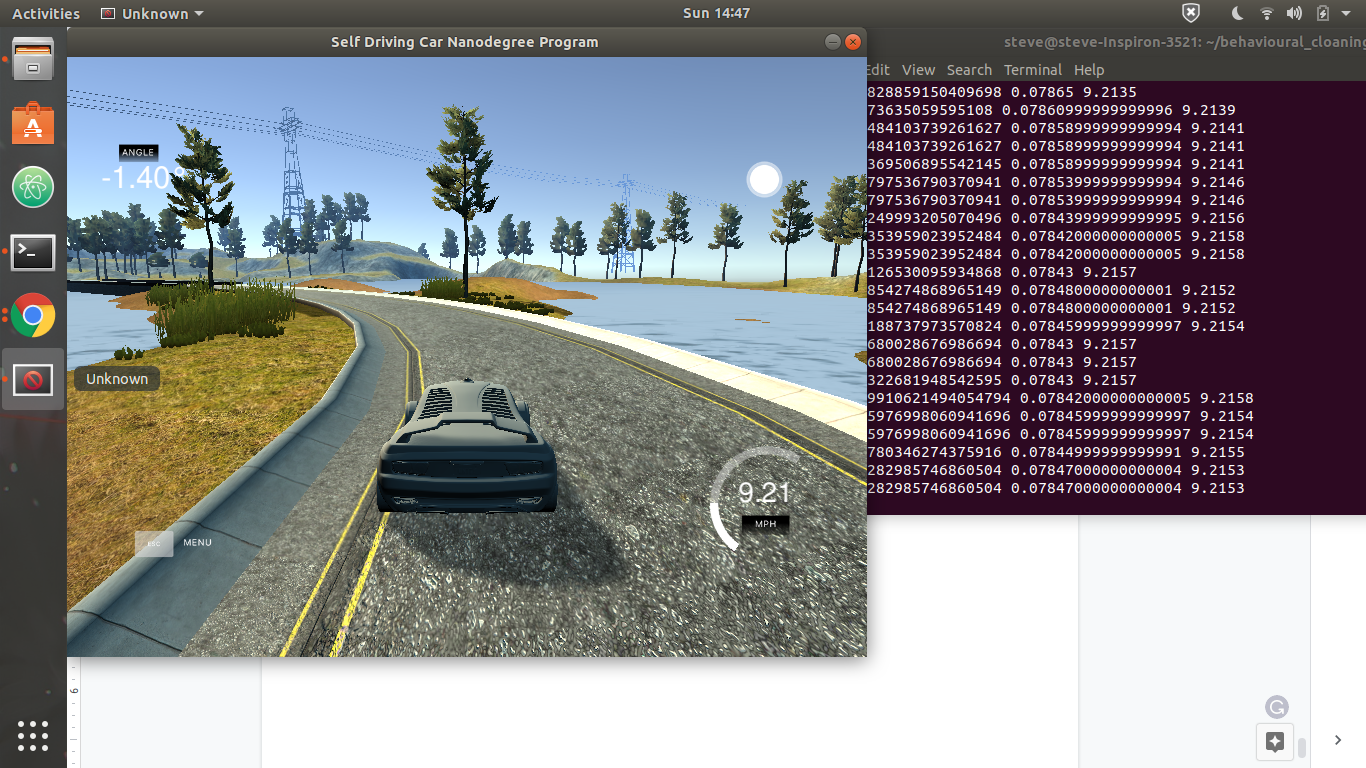
Task: Click the ESC key button in simulator
Action: coord(154,543)
